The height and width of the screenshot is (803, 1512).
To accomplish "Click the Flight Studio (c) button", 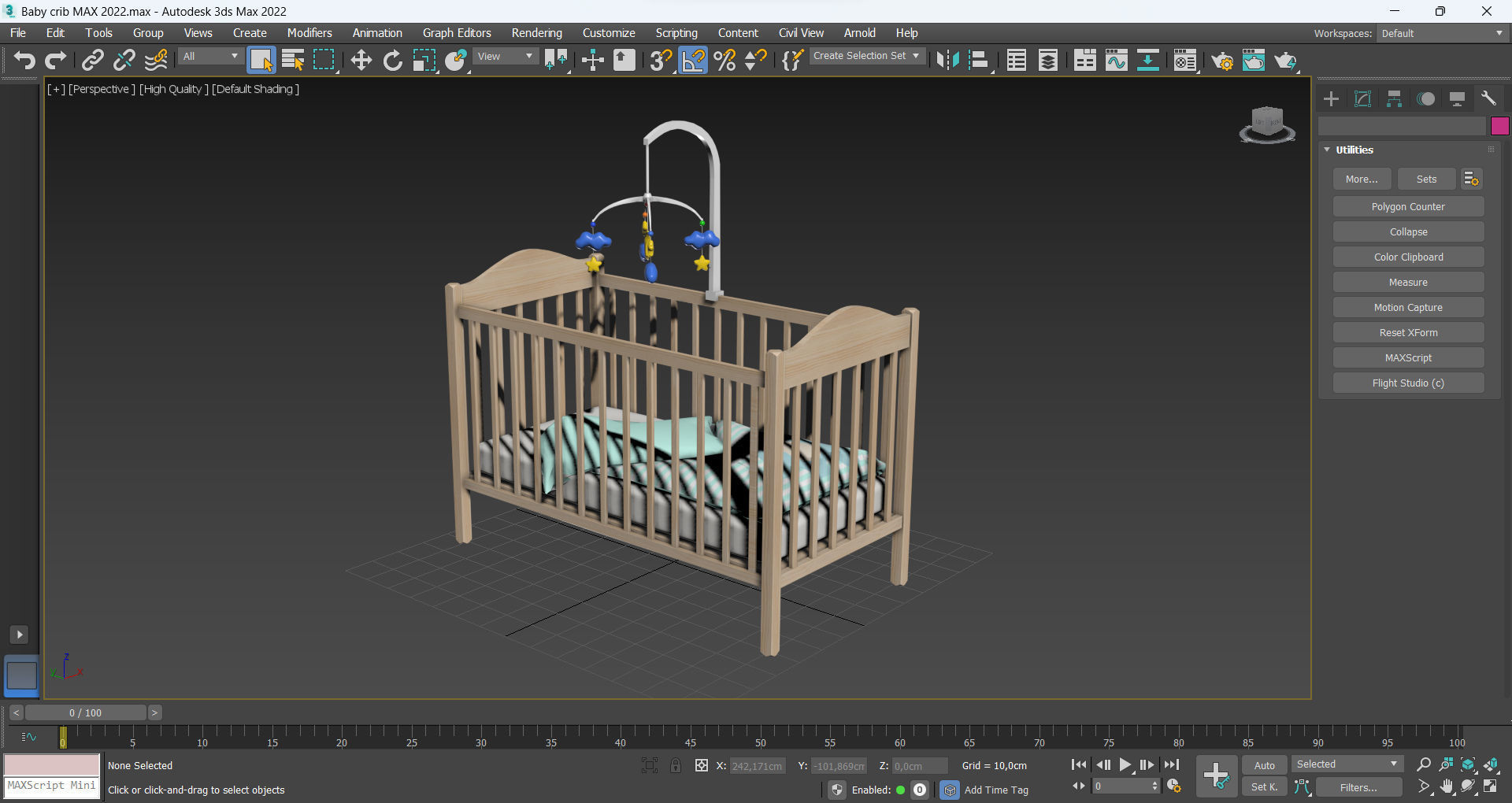I will point(1408,383).
